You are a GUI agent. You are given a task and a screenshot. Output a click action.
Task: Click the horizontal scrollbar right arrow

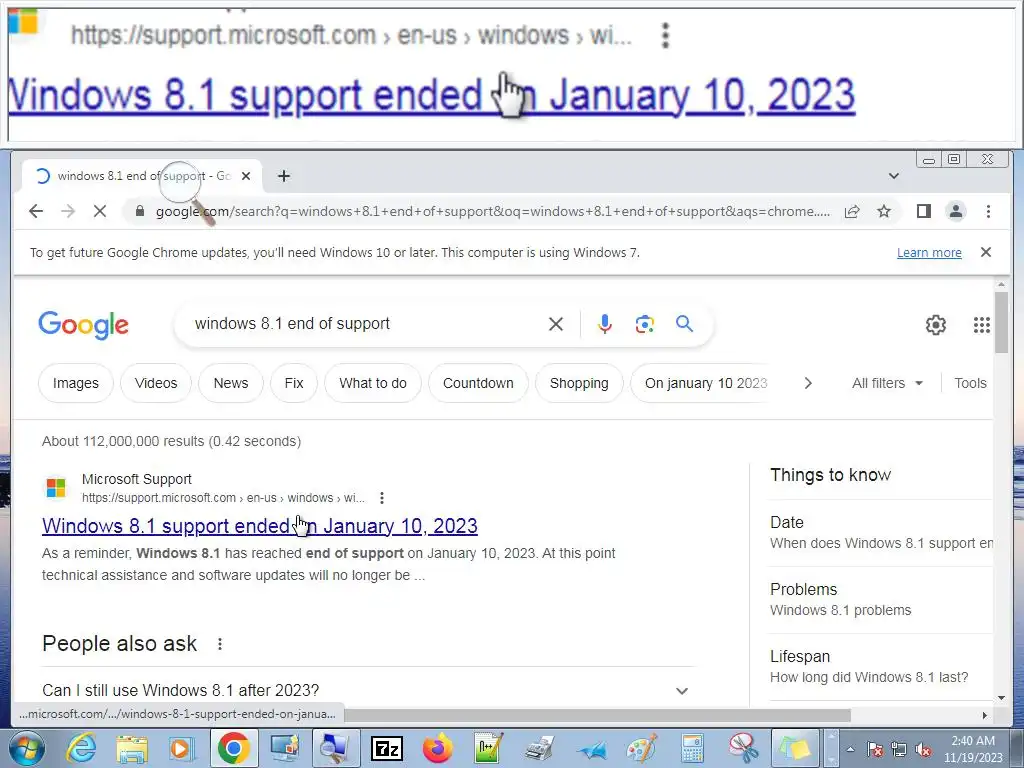tap(985, 715)
